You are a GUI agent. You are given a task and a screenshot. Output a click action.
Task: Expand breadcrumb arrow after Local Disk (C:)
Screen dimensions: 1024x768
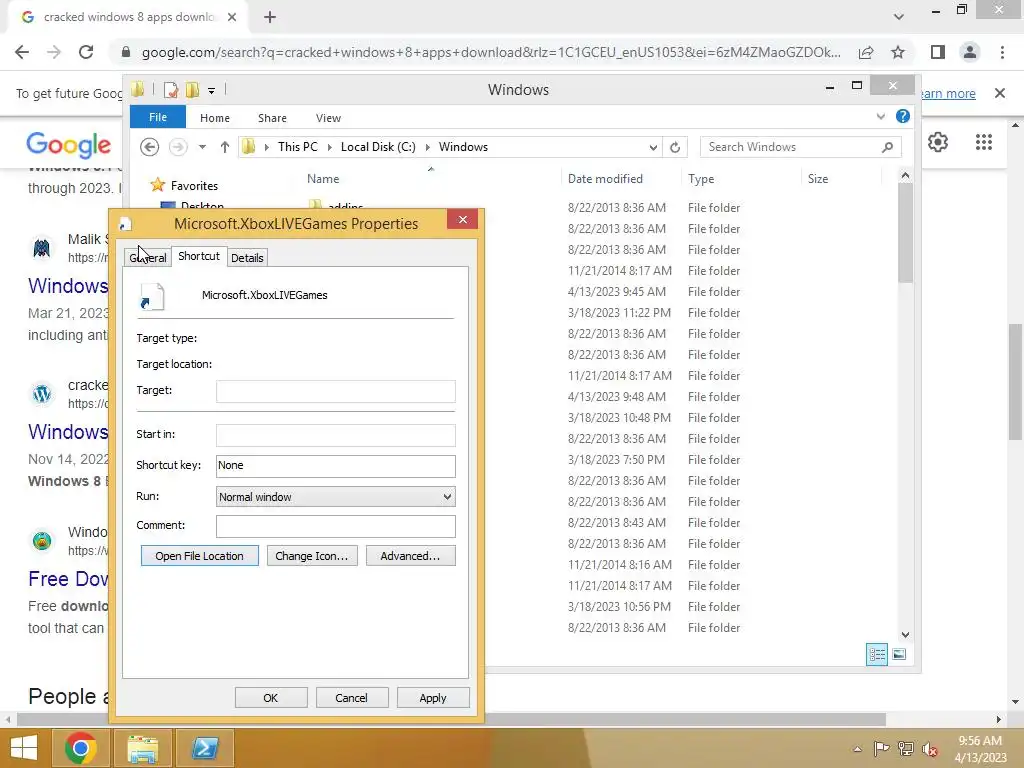[x=428, y=147]
